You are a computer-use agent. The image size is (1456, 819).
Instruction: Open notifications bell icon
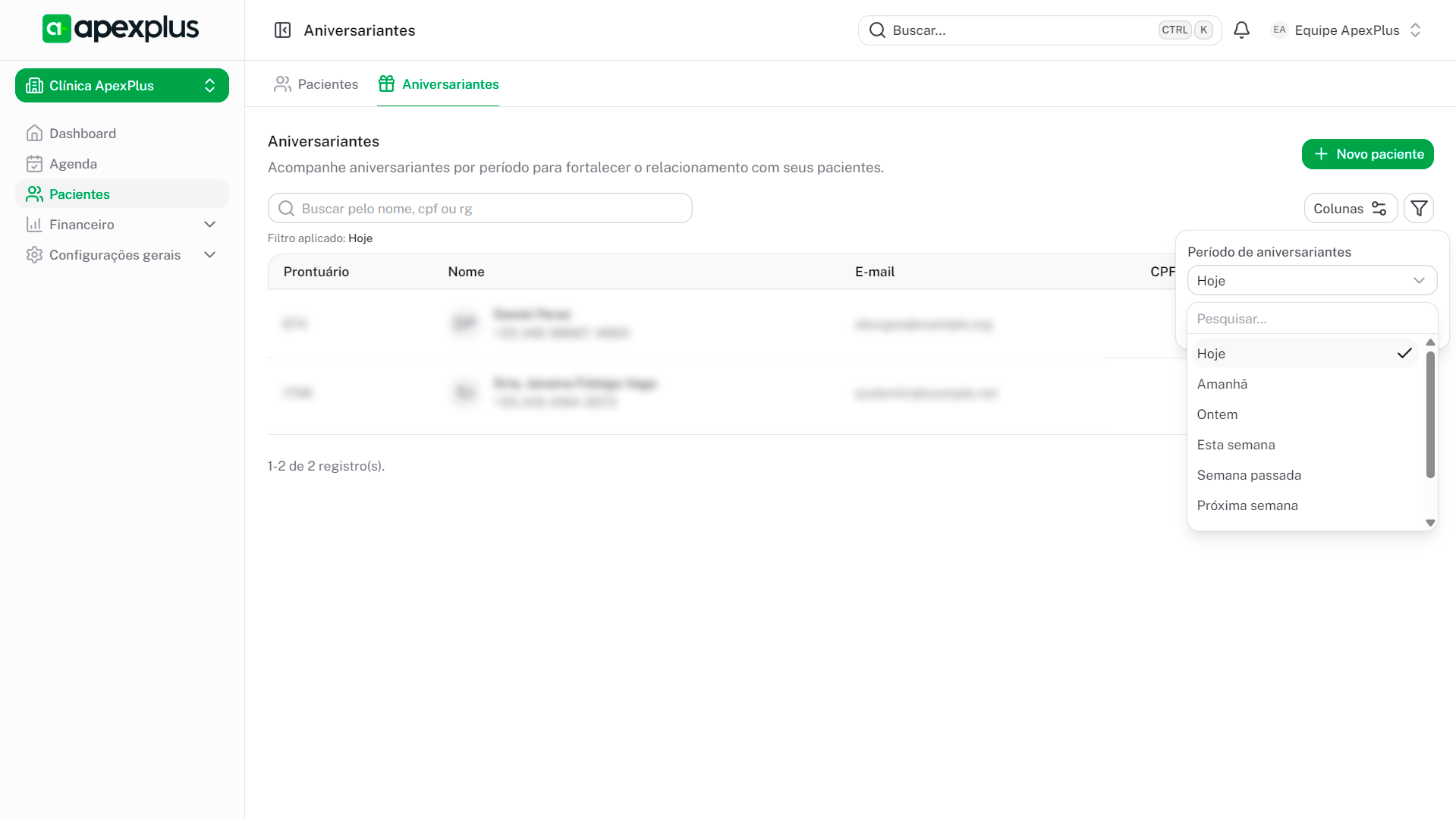1241,30
